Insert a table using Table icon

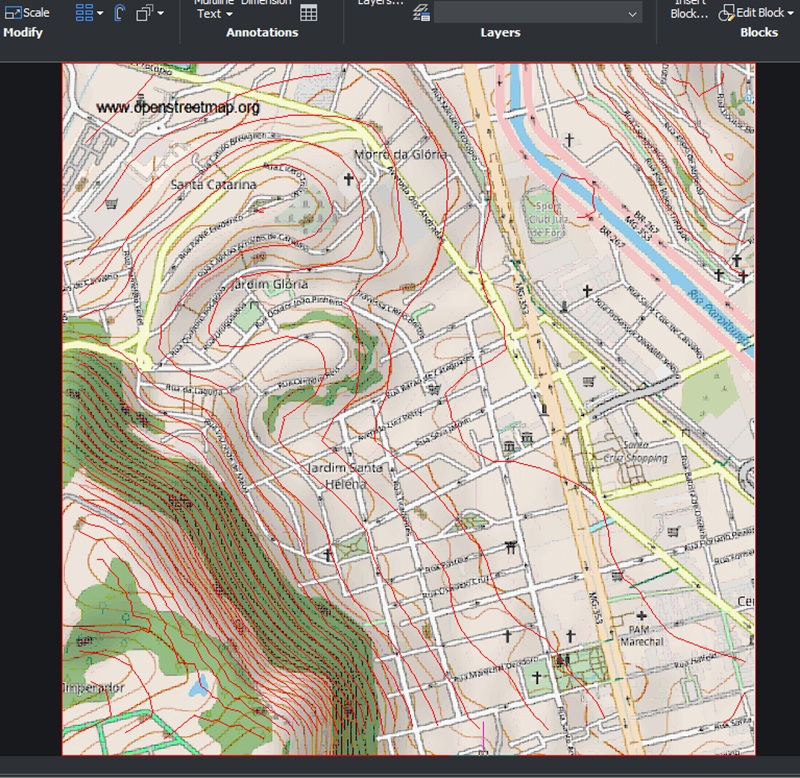point(309,13)
